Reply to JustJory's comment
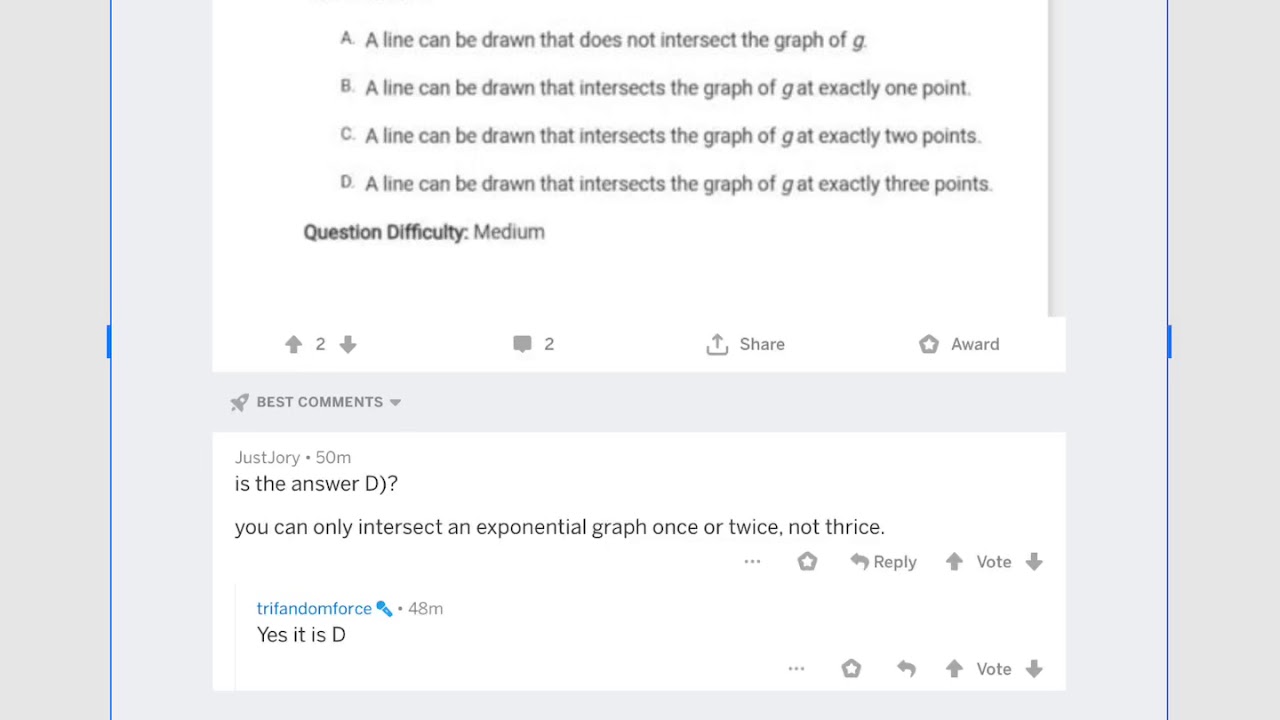The height and width of the screenshot is (720, 1280). coord(883,562)
